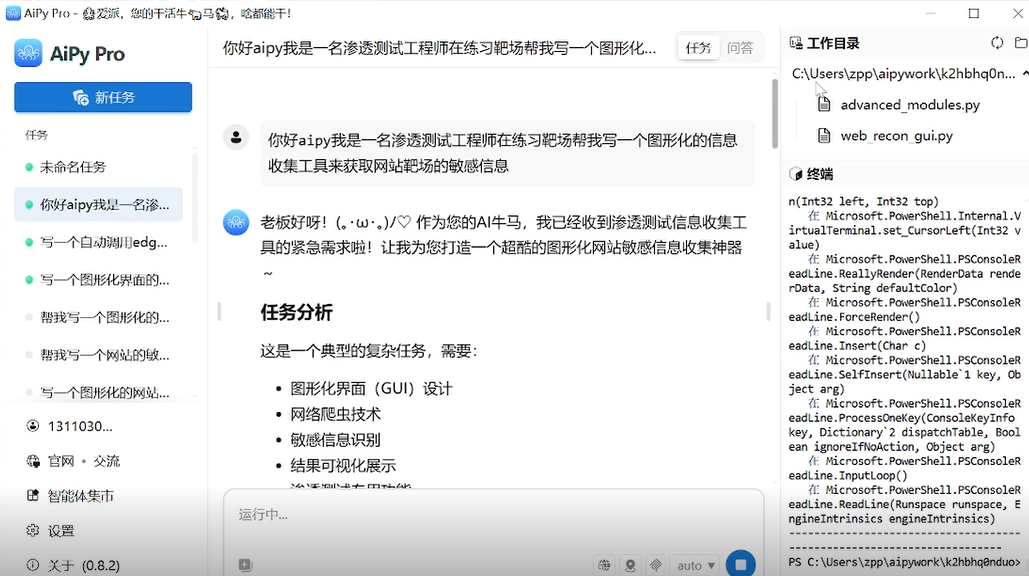Click the 运行中... message input field
This screenshot has height=576, width=1029.
(x=494, y=516)
